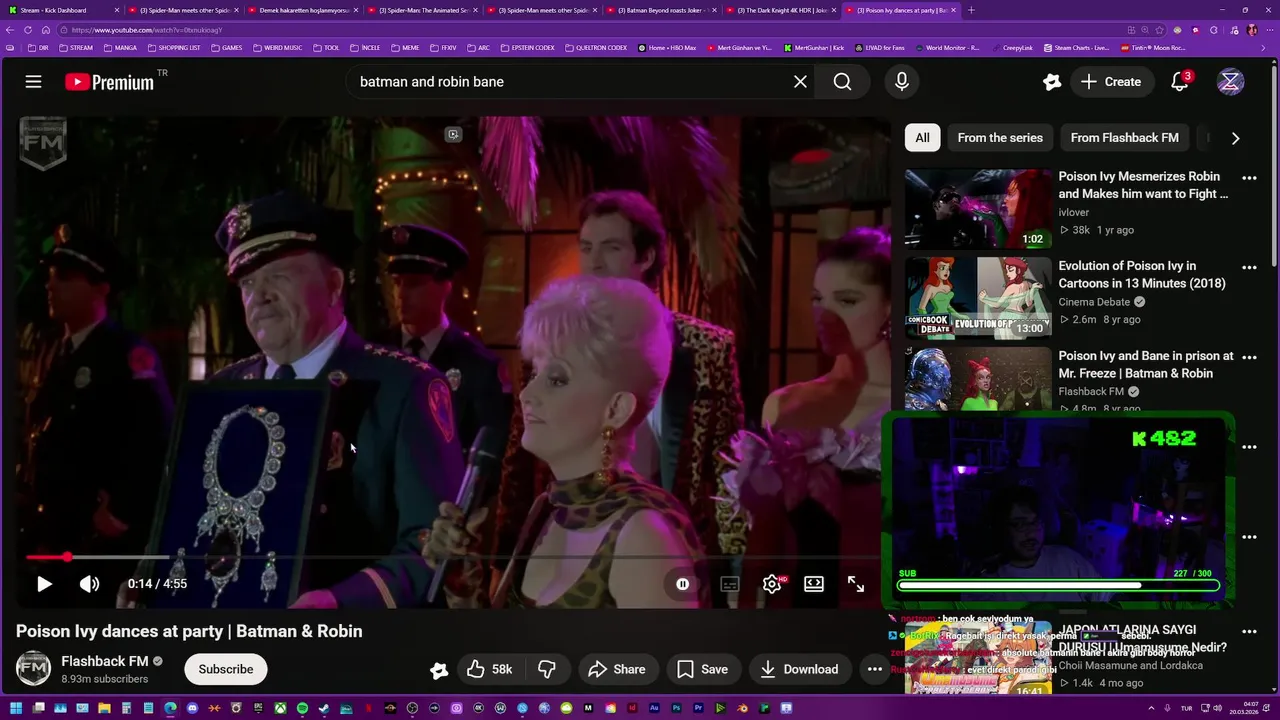1280x720 pixels.
Task: Like the video (58k)
Action: point(490,669)
